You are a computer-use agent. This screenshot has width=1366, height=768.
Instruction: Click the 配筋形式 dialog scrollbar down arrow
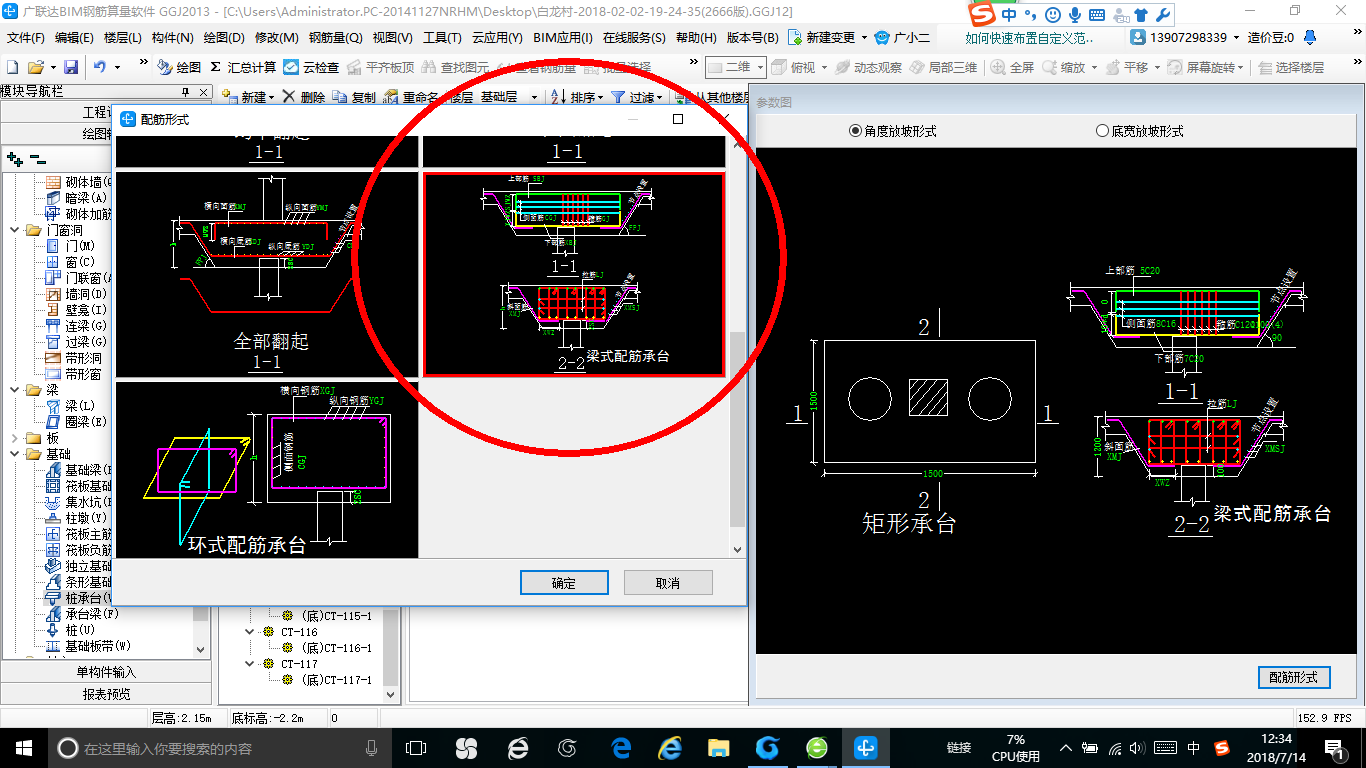[x=737, y=549]
